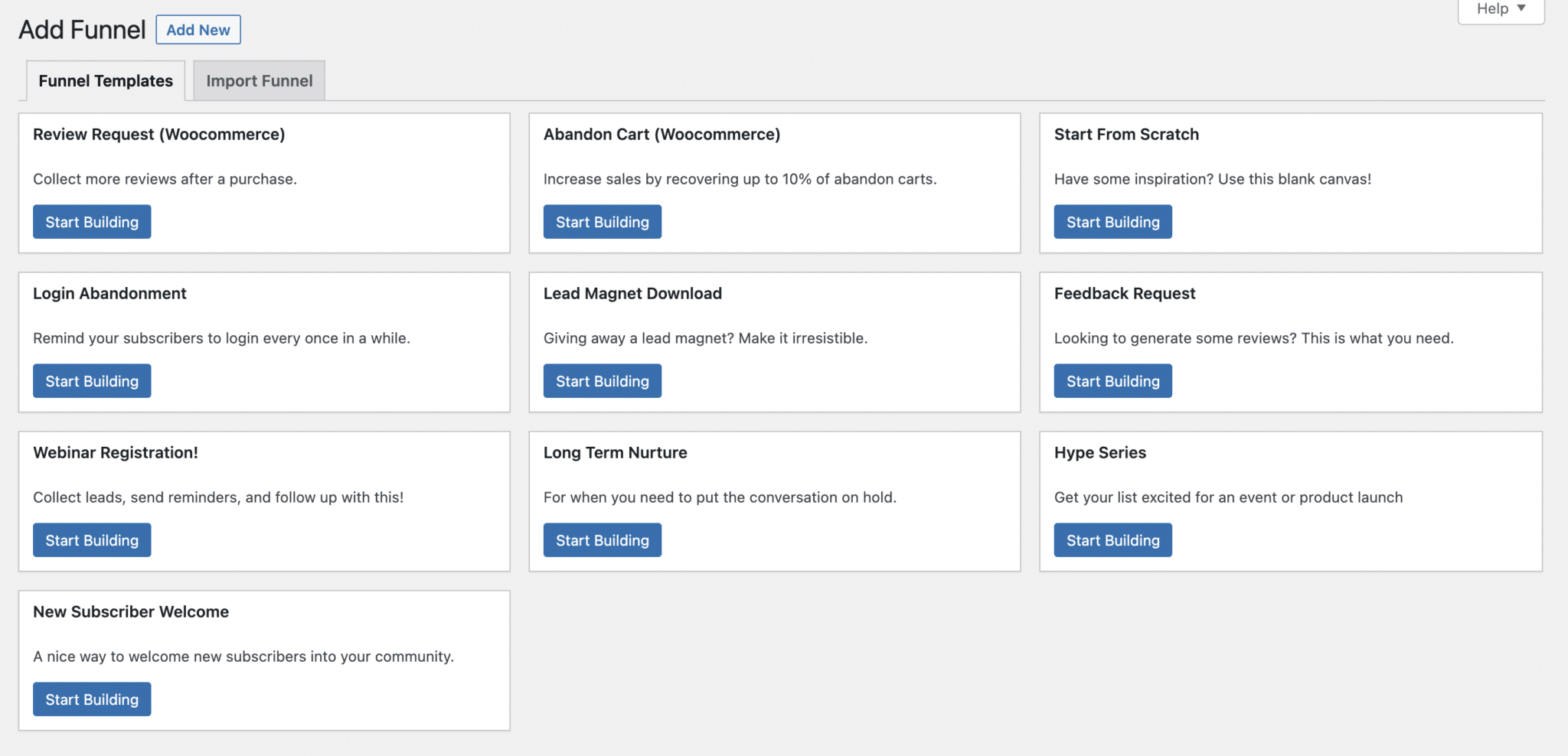Click Start Building for Review Request (Woocommerce)

point(91,221)
